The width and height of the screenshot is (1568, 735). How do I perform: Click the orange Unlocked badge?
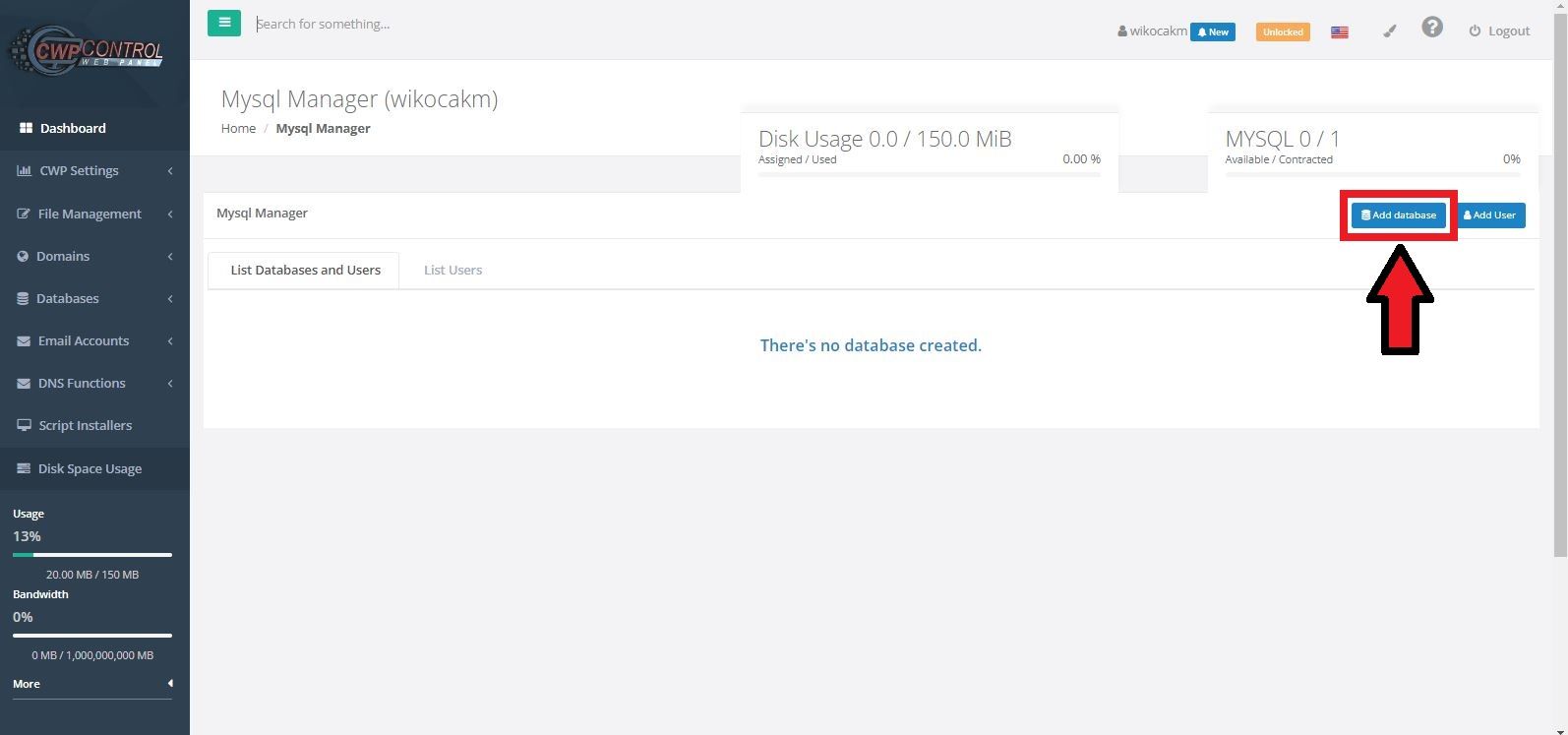coord(1283,31)
